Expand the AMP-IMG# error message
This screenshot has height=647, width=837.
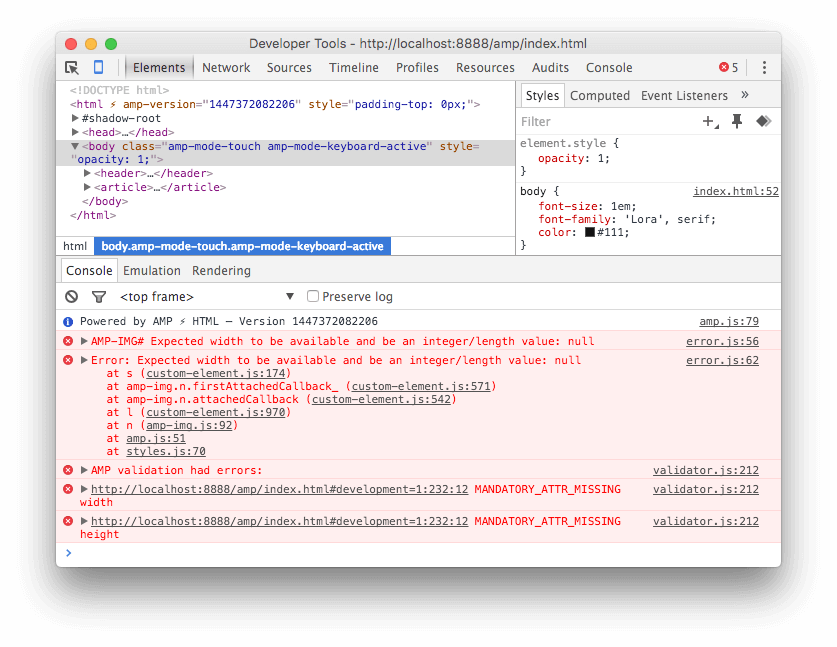(84, 341)
